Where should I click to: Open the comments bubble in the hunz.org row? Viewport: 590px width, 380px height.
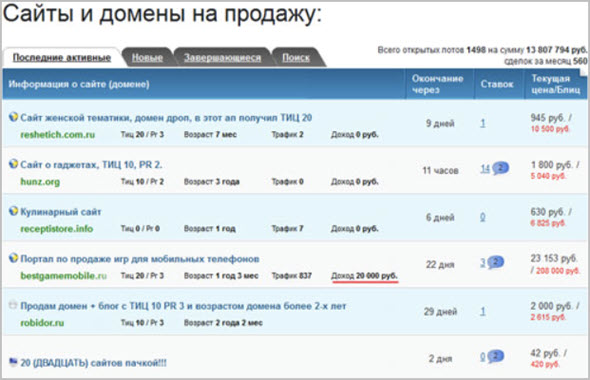[x=500, y=168]
